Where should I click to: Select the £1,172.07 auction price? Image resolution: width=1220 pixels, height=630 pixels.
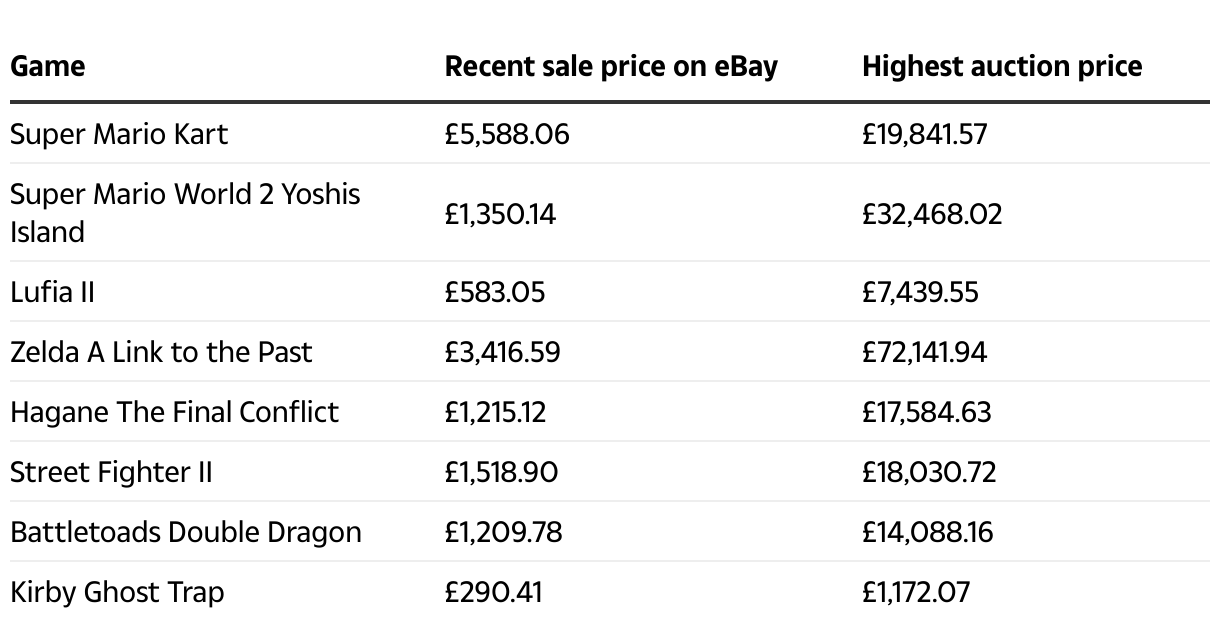[916, 592]
